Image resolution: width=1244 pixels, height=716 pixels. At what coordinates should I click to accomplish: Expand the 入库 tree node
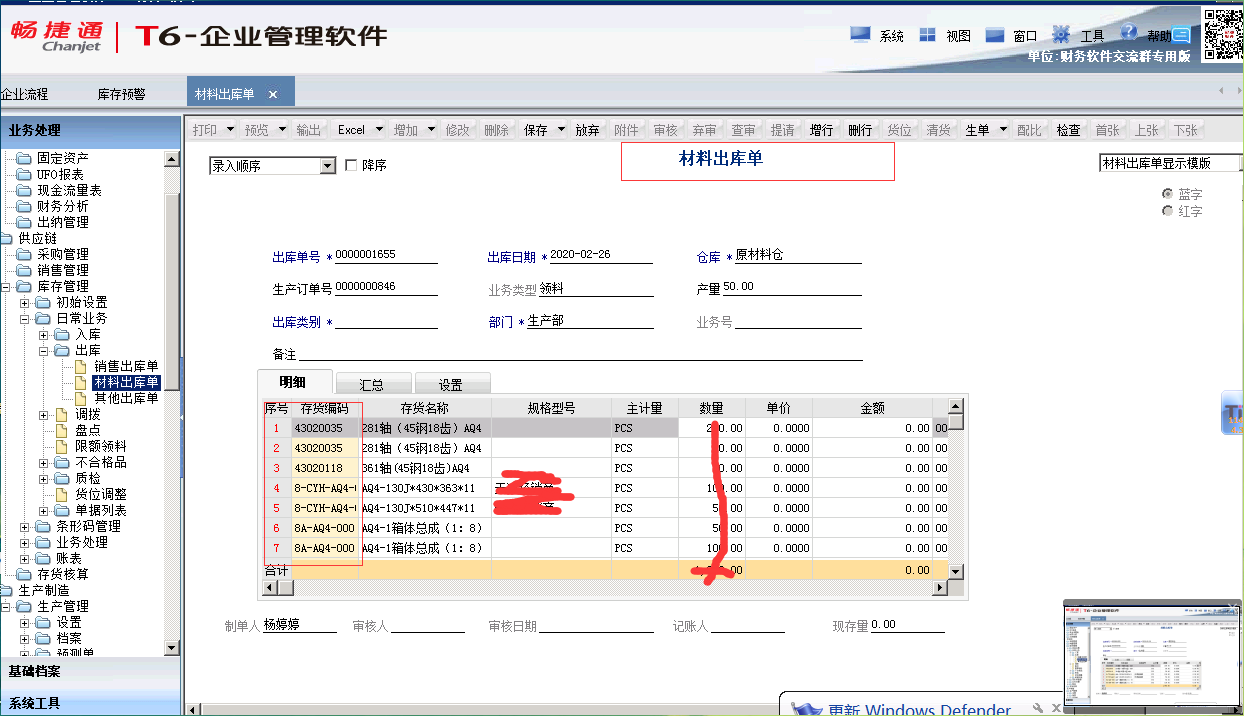(x=45, y=334)
